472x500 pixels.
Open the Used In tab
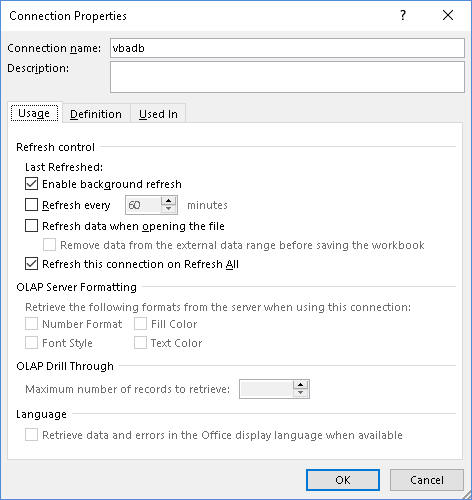pos(158,114)
